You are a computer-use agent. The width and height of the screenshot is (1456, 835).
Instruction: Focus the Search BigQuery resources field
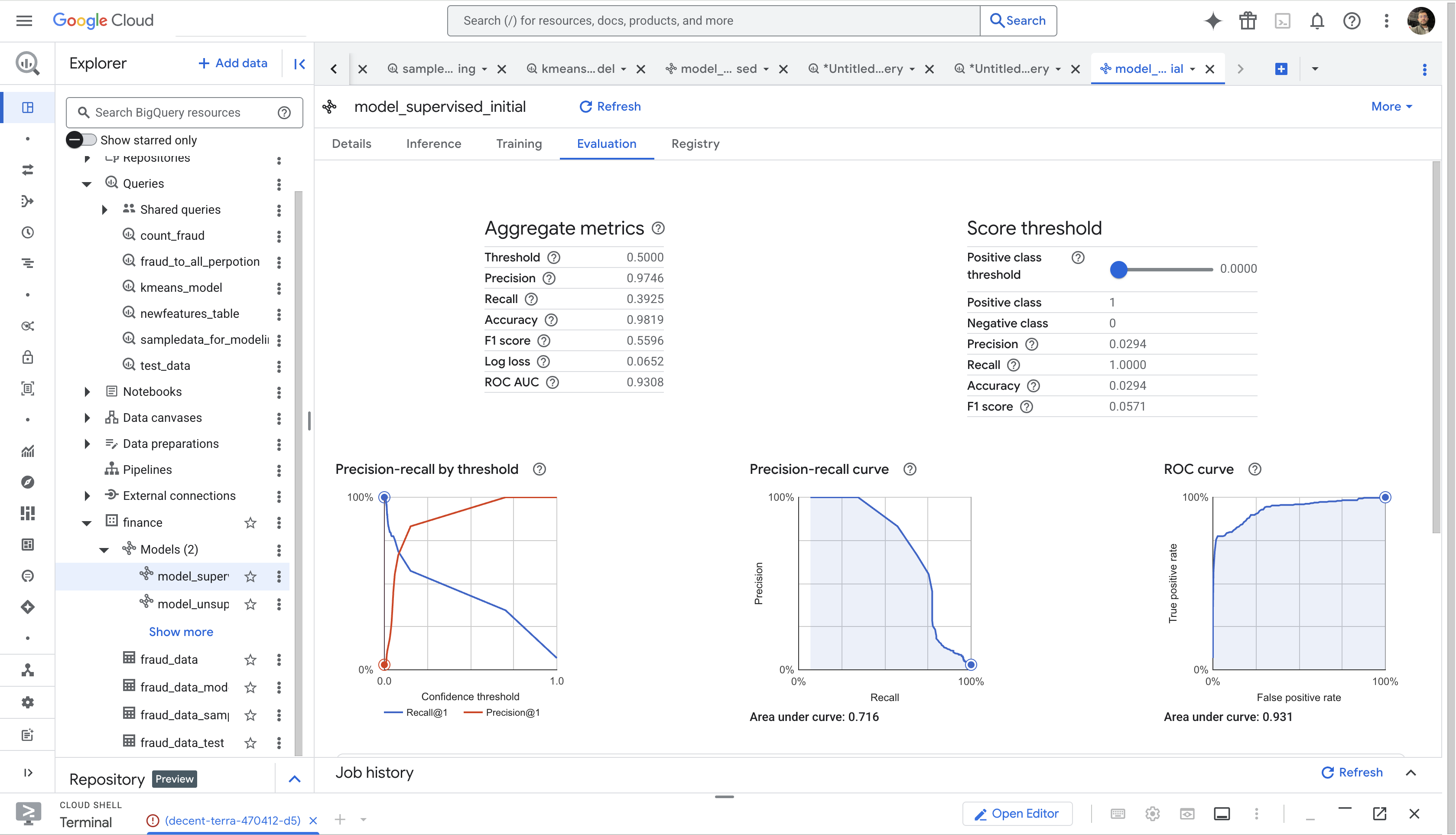click(x=184, y=112)
